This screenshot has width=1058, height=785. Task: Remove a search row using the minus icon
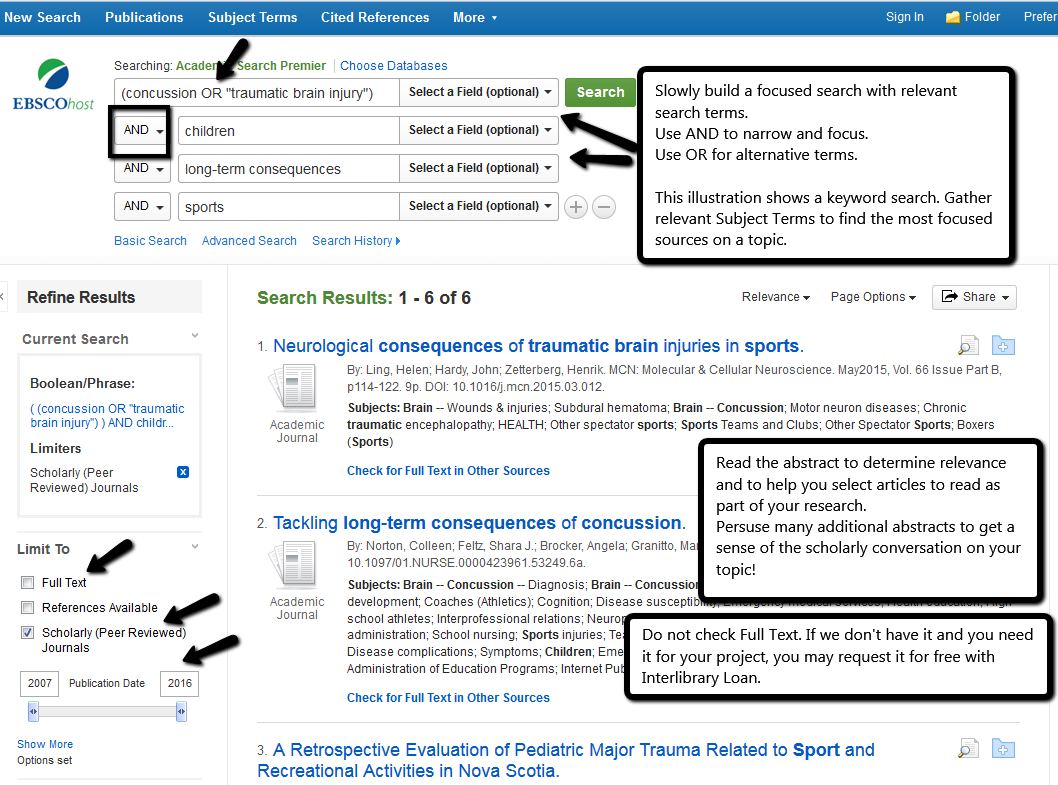603,207
